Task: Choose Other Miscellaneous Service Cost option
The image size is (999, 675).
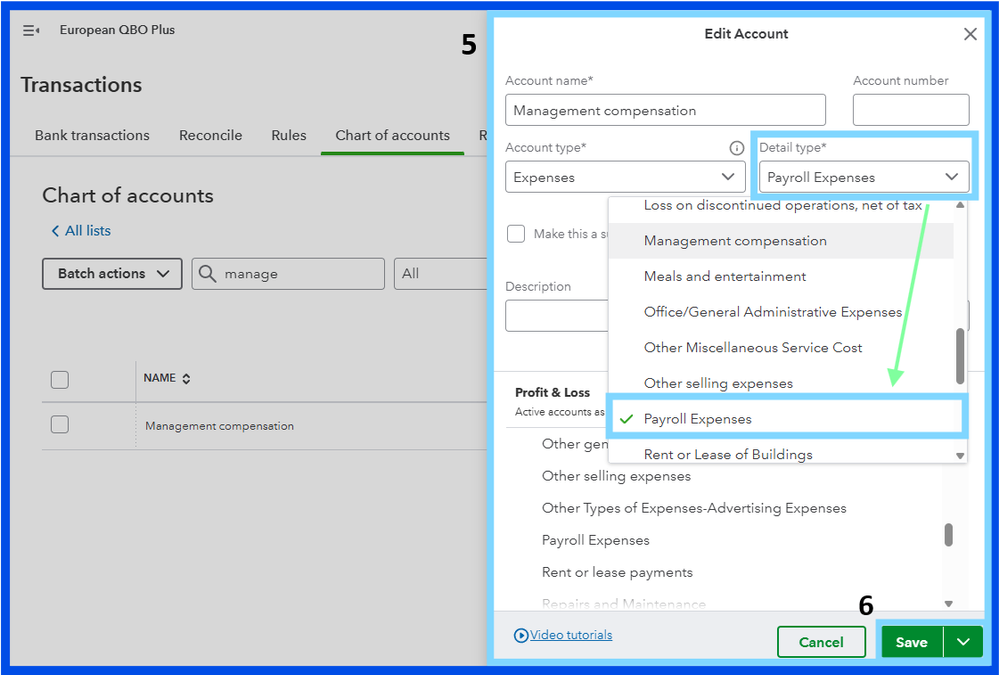Action: [x=781, y=348]
